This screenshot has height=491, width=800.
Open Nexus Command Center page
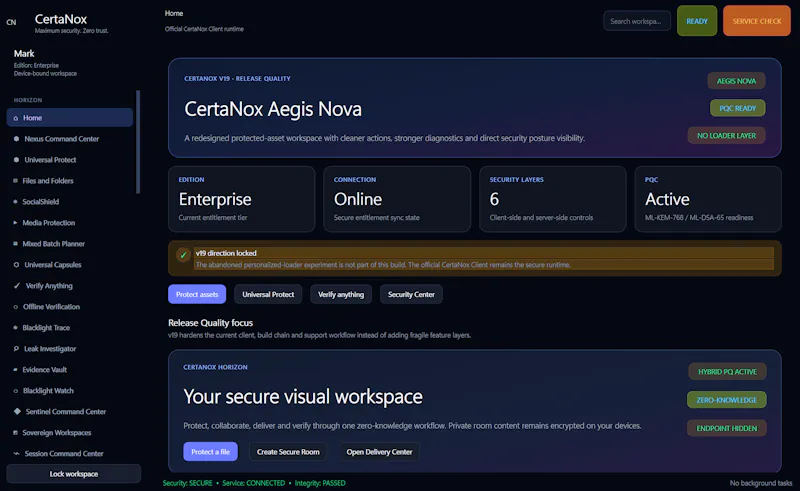pyautogui.click(x=70, y=139)
